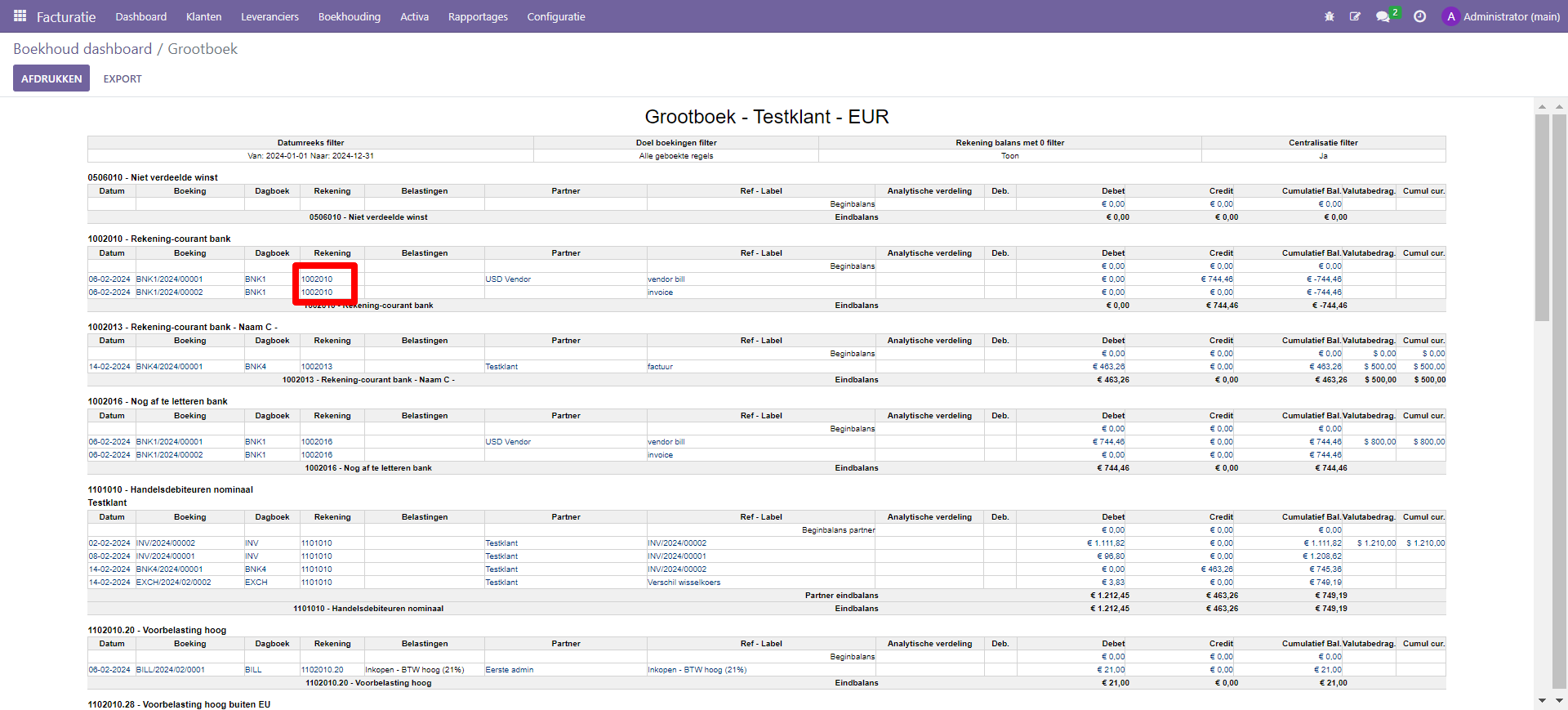Screen dimensions: 1568x710
Task: Open the Activa menu
Action: 414,16
